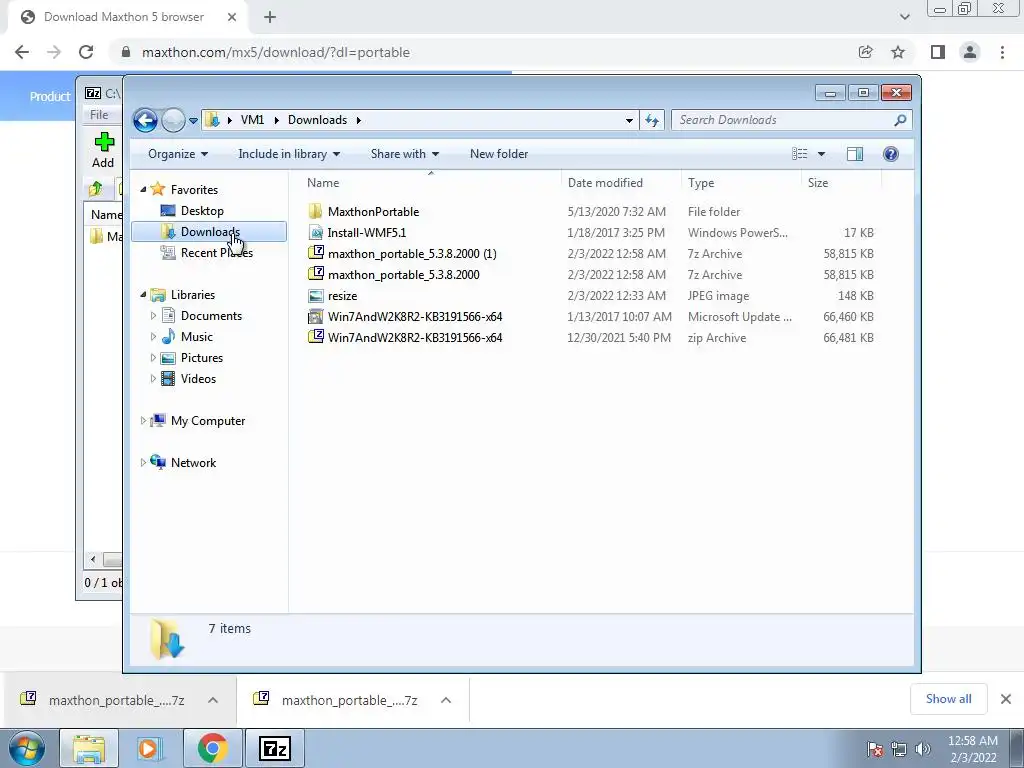Select the Win7AndW2K8R2 Microsoft Update file
1024x768 pixels.
pyautogui.click(x=415, y=317)
